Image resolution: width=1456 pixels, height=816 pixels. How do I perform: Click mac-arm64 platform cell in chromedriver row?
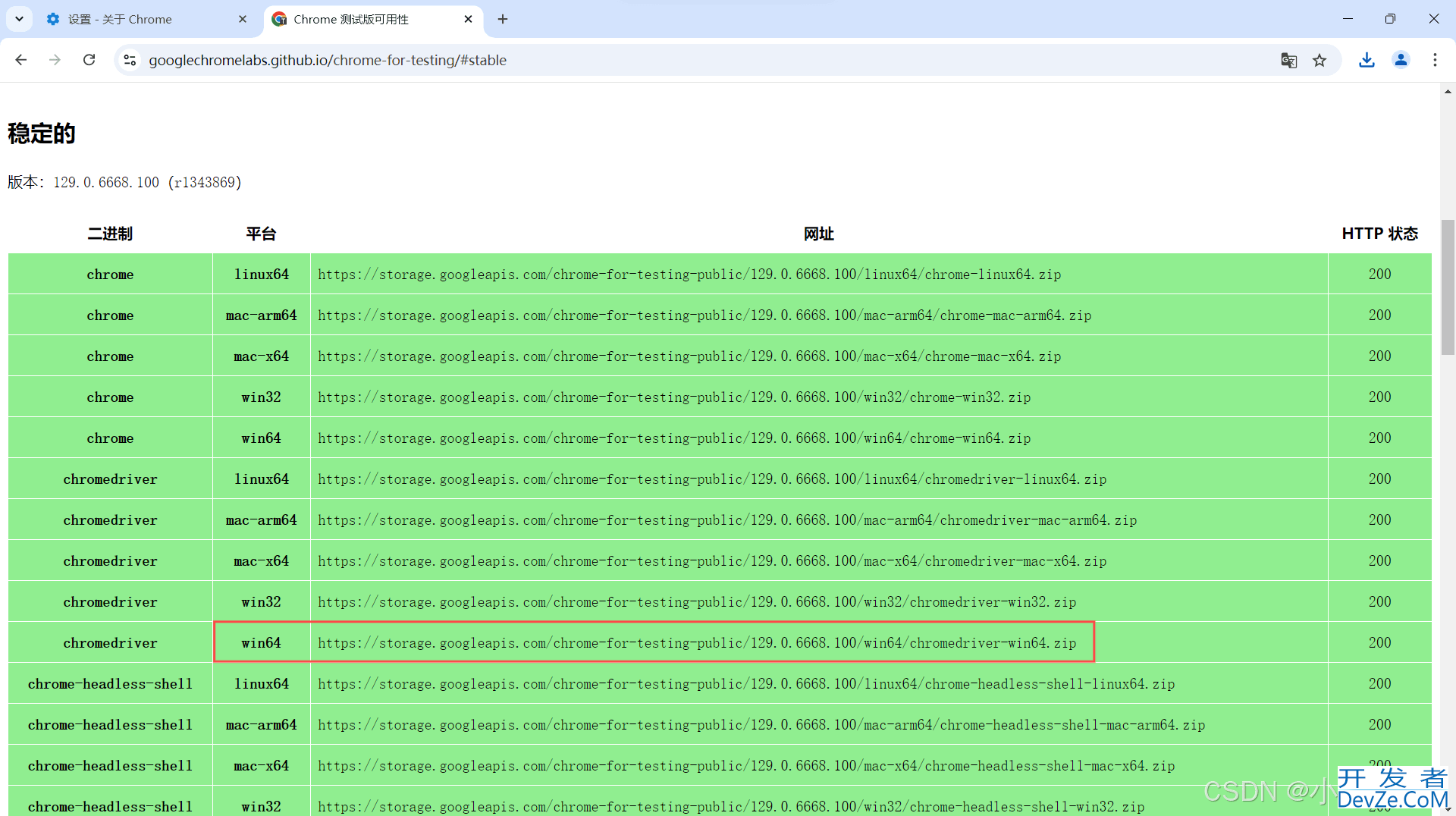(261, 520)
